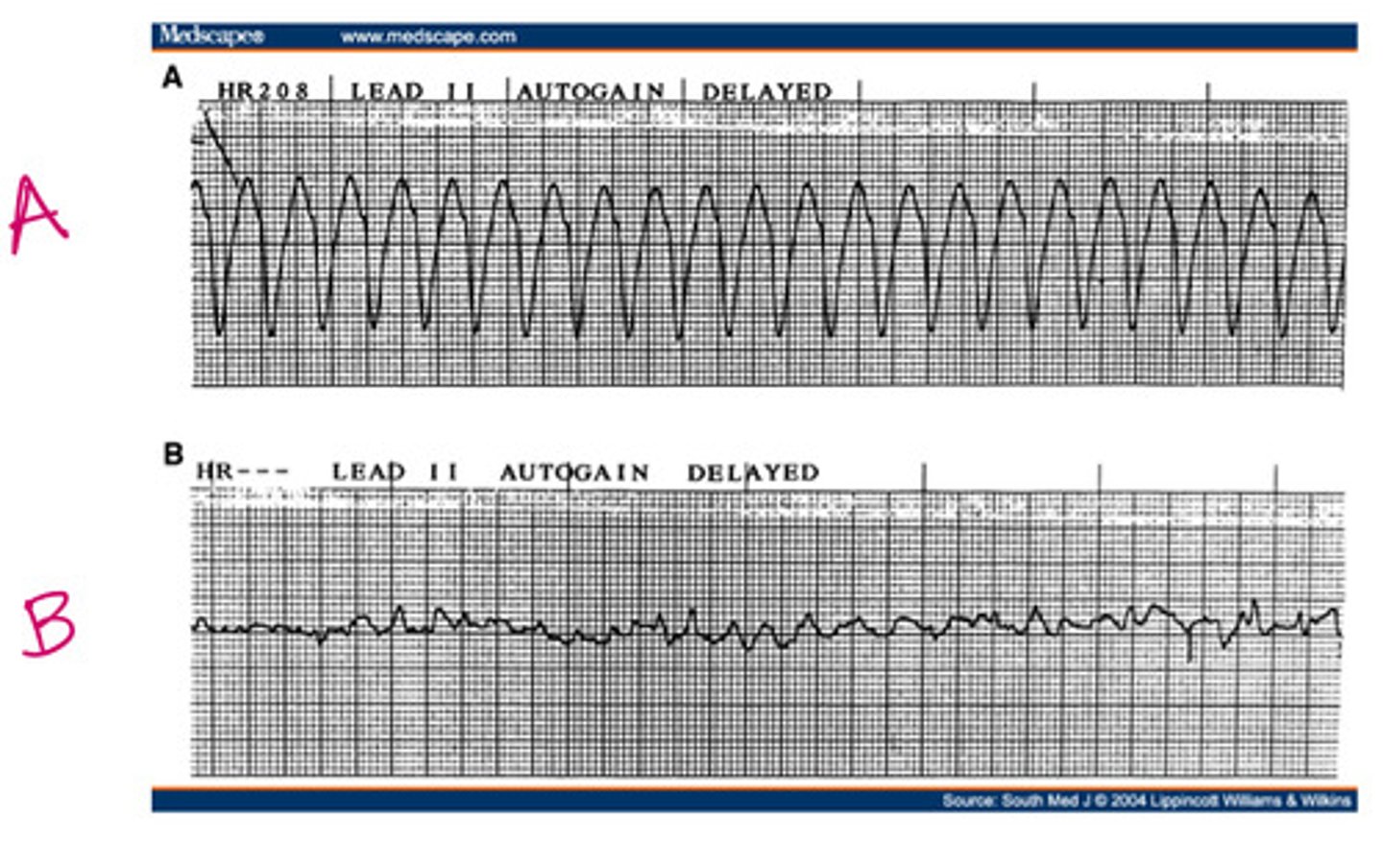Click the 'HR208' text on strip A
Image resolution: width=1383 pixels, height=868 pixels.
point(262,91)
